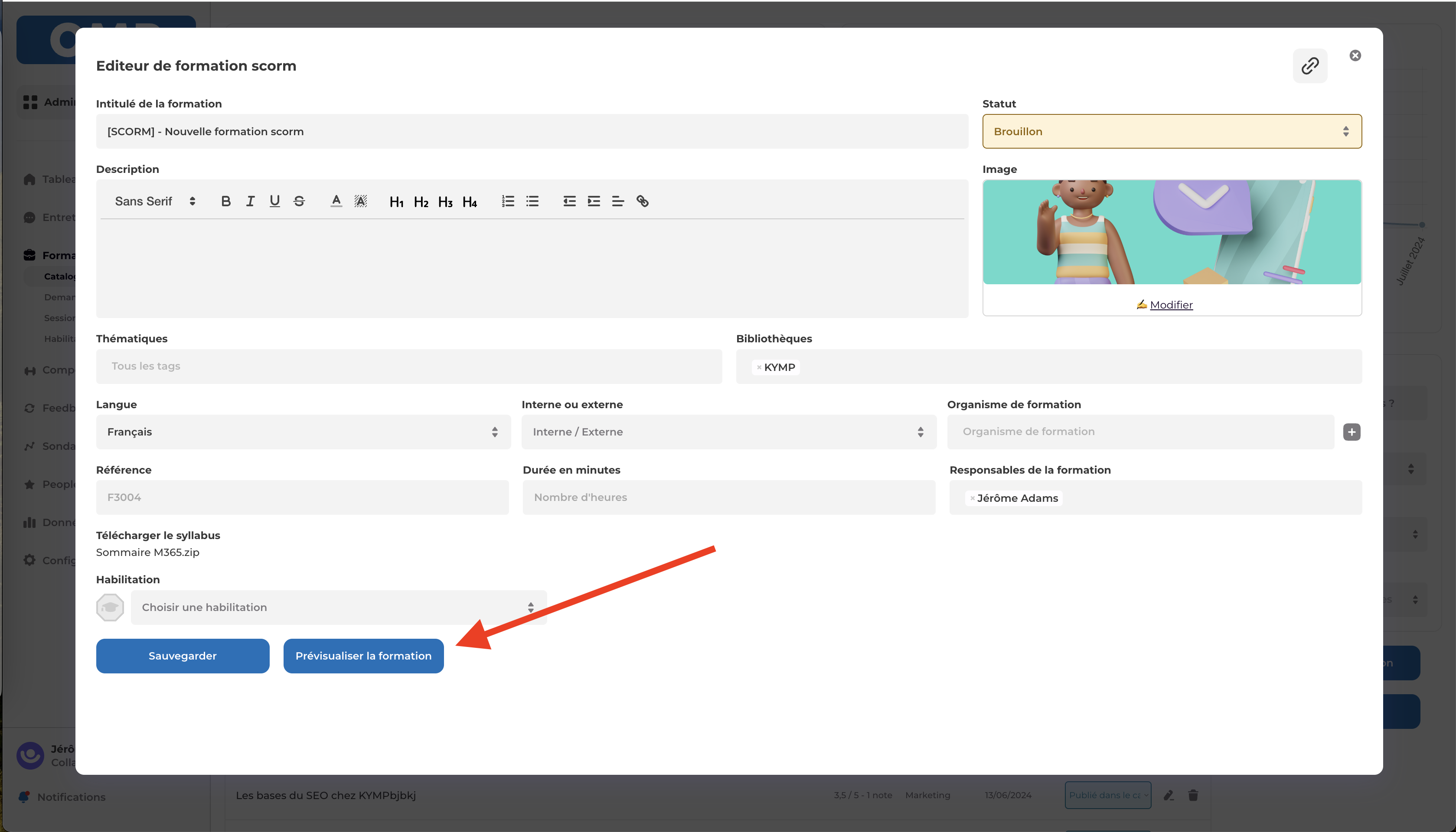Click Prévisualiser la formation button

[363, 656]
